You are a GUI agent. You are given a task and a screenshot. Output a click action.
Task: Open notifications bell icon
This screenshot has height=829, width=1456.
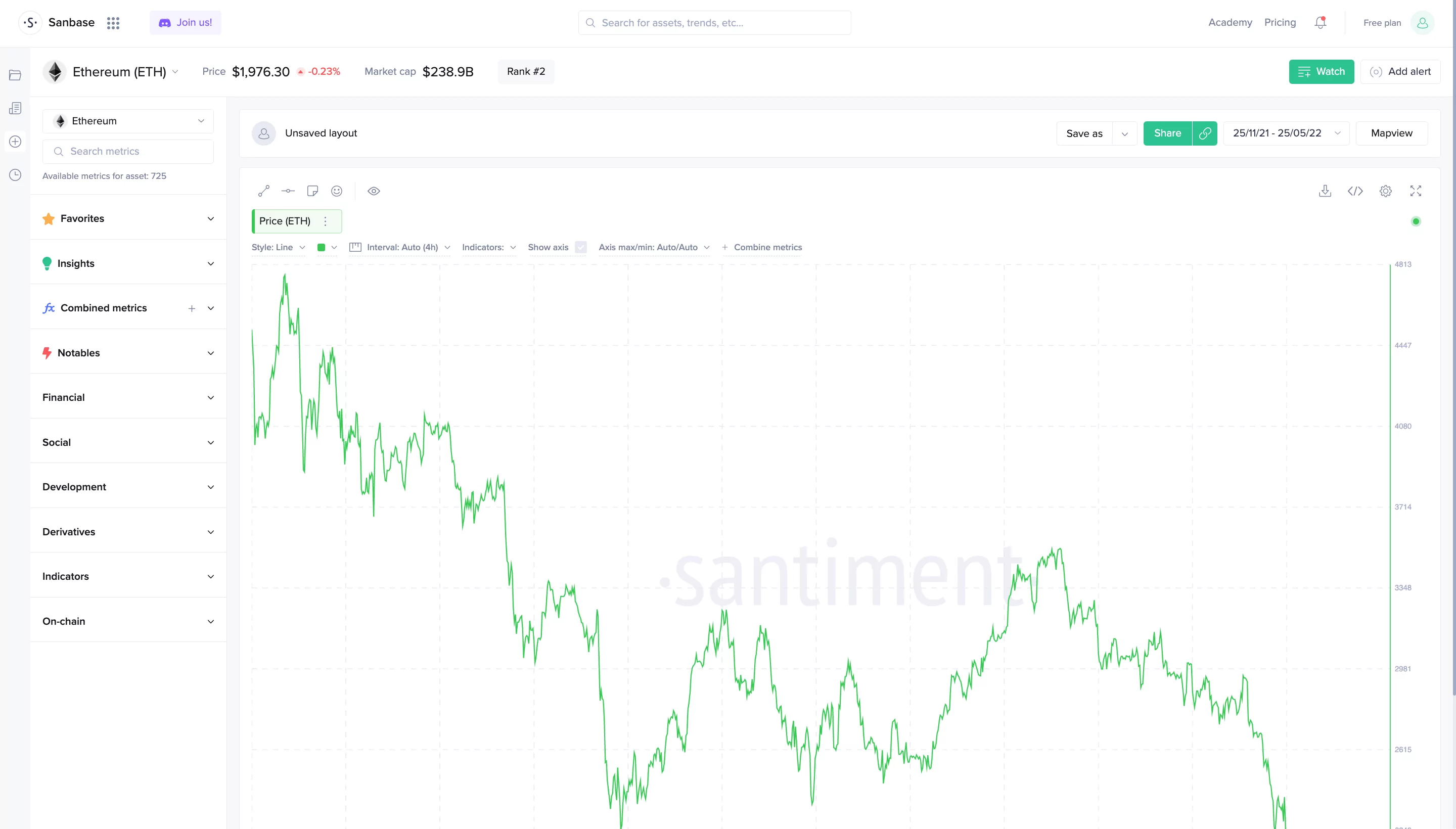1321,23
